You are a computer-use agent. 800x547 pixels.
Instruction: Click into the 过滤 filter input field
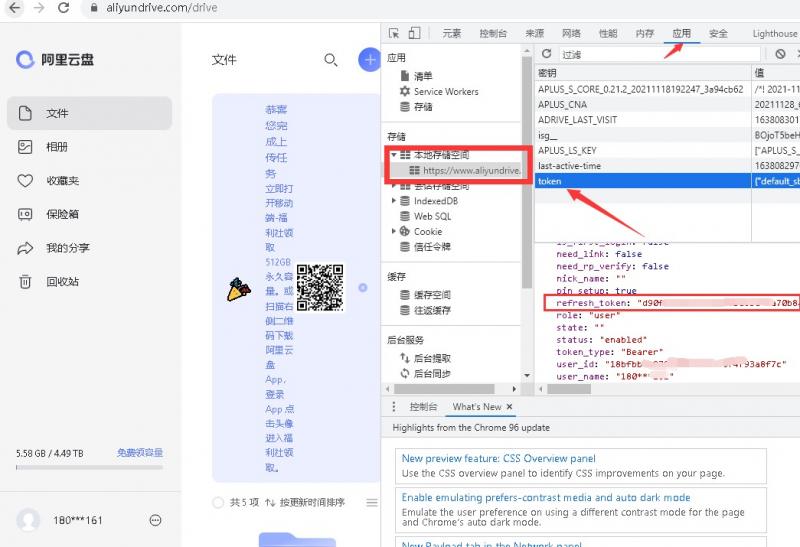[x=659, y=54]
